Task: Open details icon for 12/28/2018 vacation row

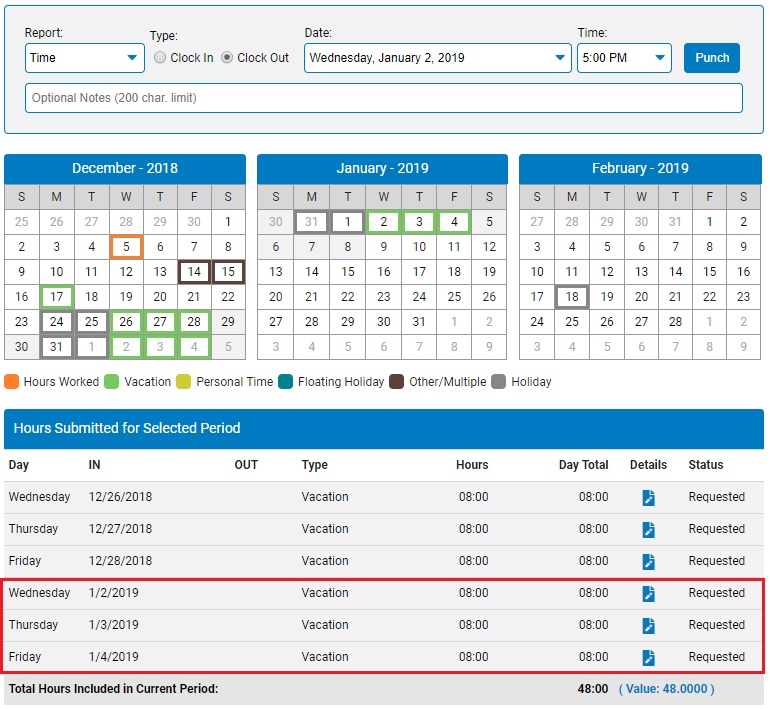Action: click(648, 561)
